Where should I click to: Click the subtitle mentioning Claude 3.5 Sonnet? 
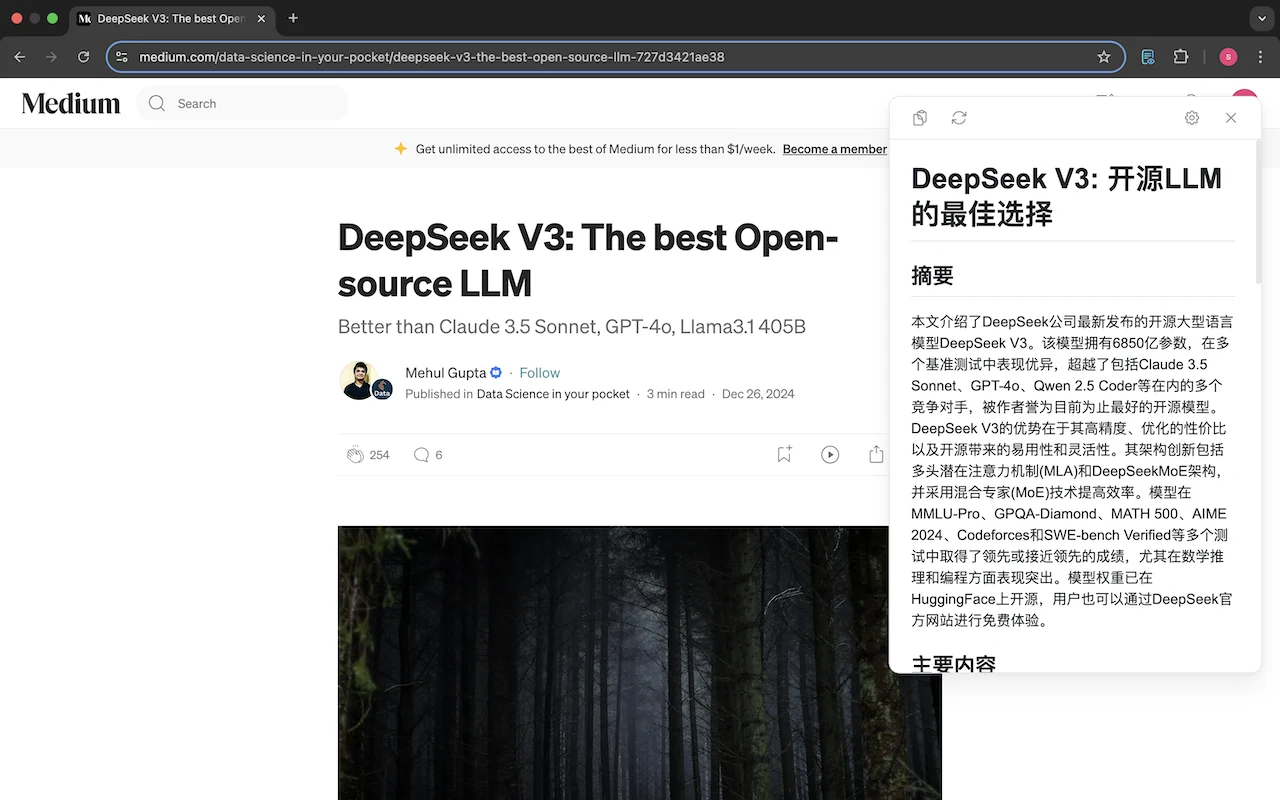click(572, 327)
